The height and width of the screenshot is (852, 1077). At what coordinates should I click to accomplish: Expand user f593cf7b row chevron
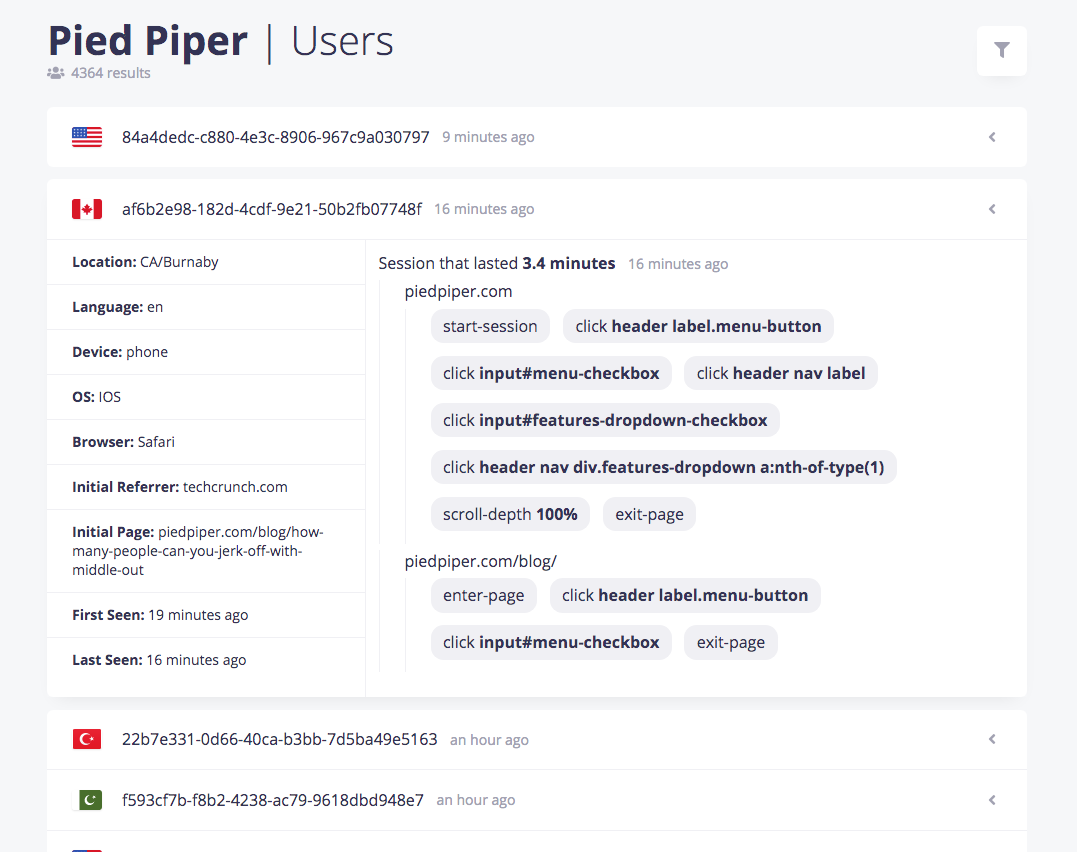992,800
